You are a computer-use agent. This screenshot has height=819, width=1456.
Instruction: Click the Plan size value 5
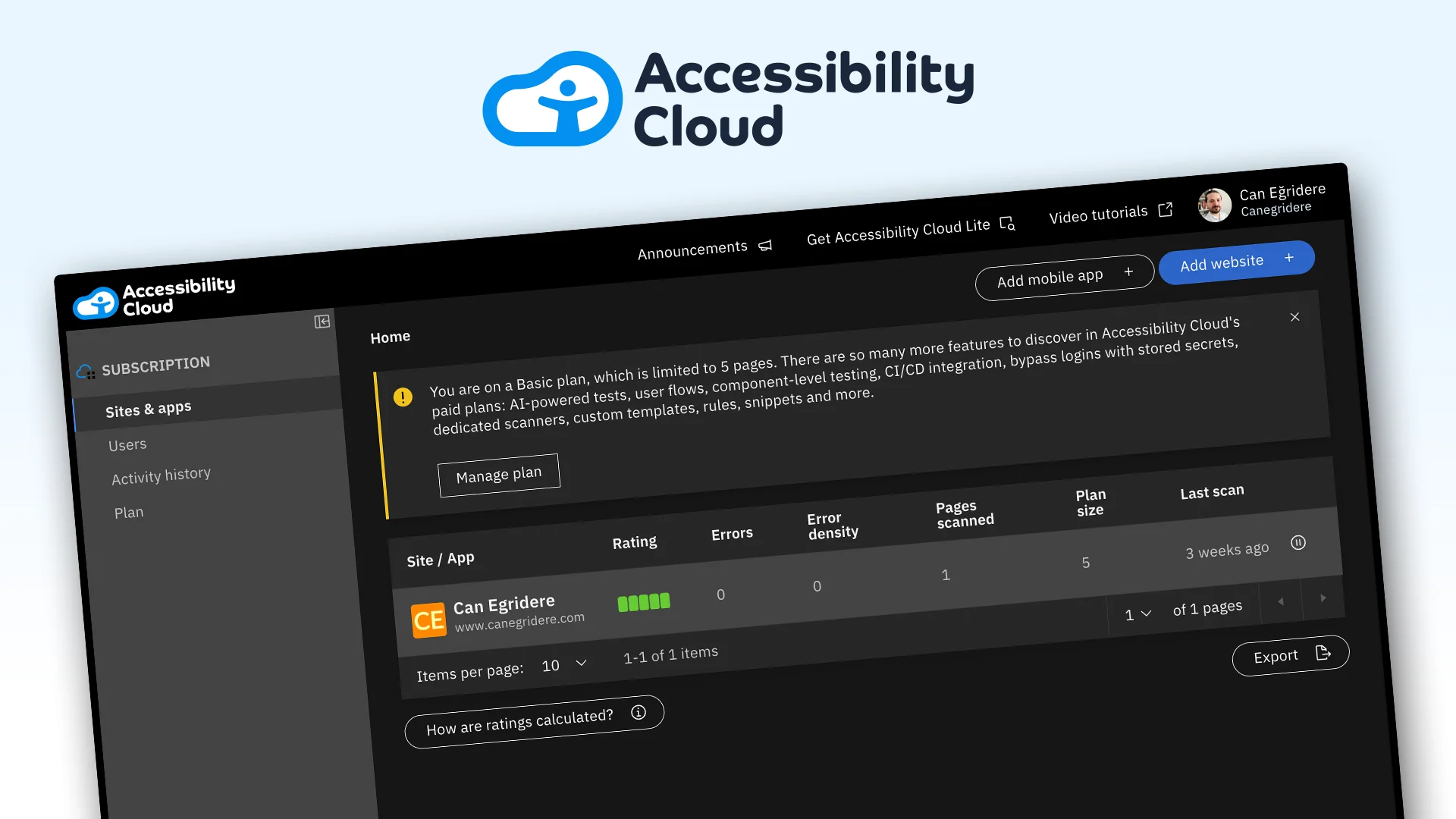click(x=1086, y=563)
